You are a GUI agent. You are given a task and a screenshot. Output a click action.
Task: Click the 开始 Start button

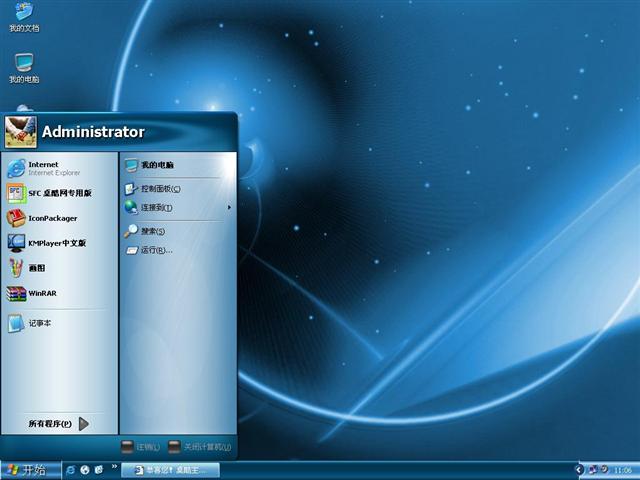point(26,470)
